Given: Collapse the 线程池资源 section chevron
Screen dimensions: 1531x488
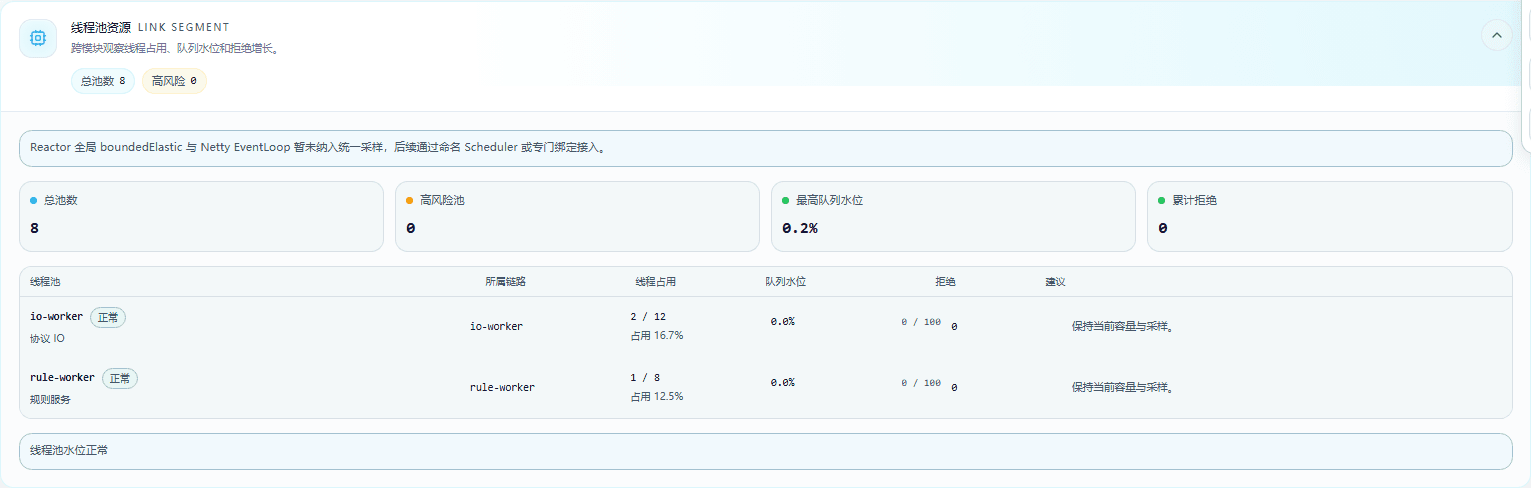Looking at the screenshot, I should (x=1496, y=35).
